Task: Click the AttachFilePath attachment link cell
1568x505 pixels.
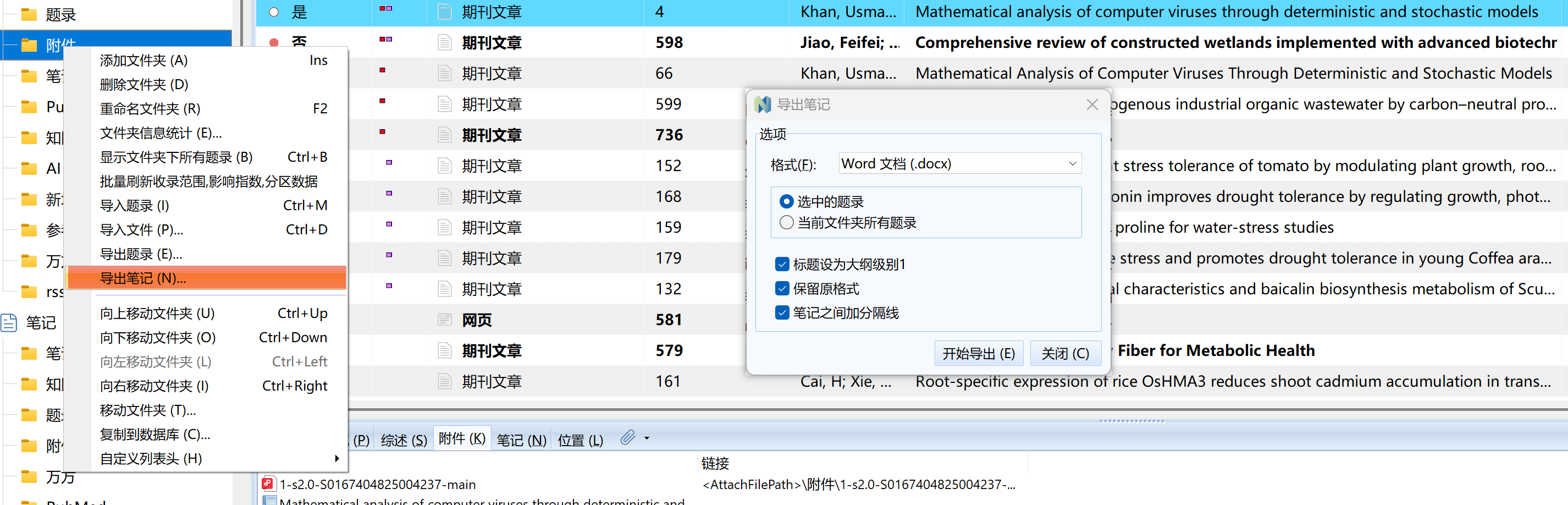Action: coord(858,484)
